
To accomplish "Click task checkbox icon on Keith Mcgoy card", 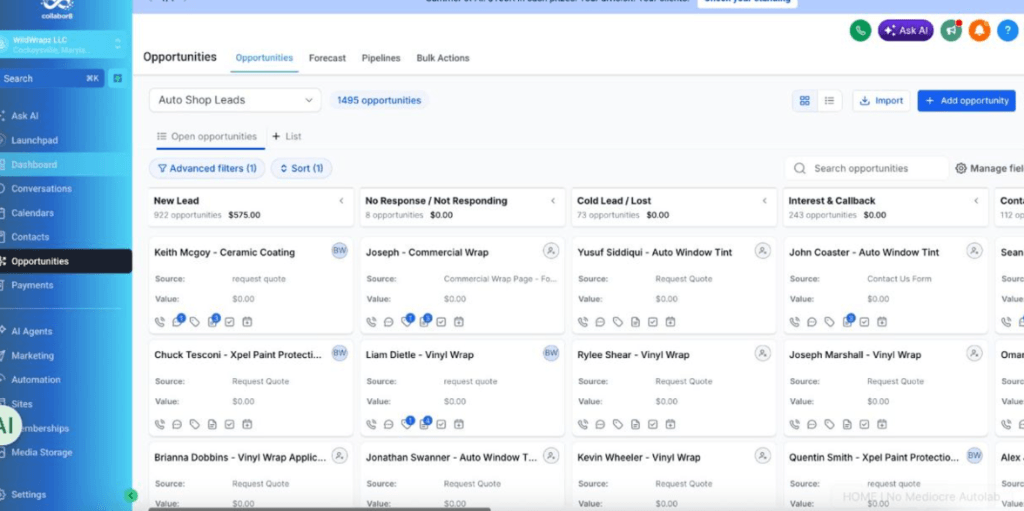I will [229, 321].
